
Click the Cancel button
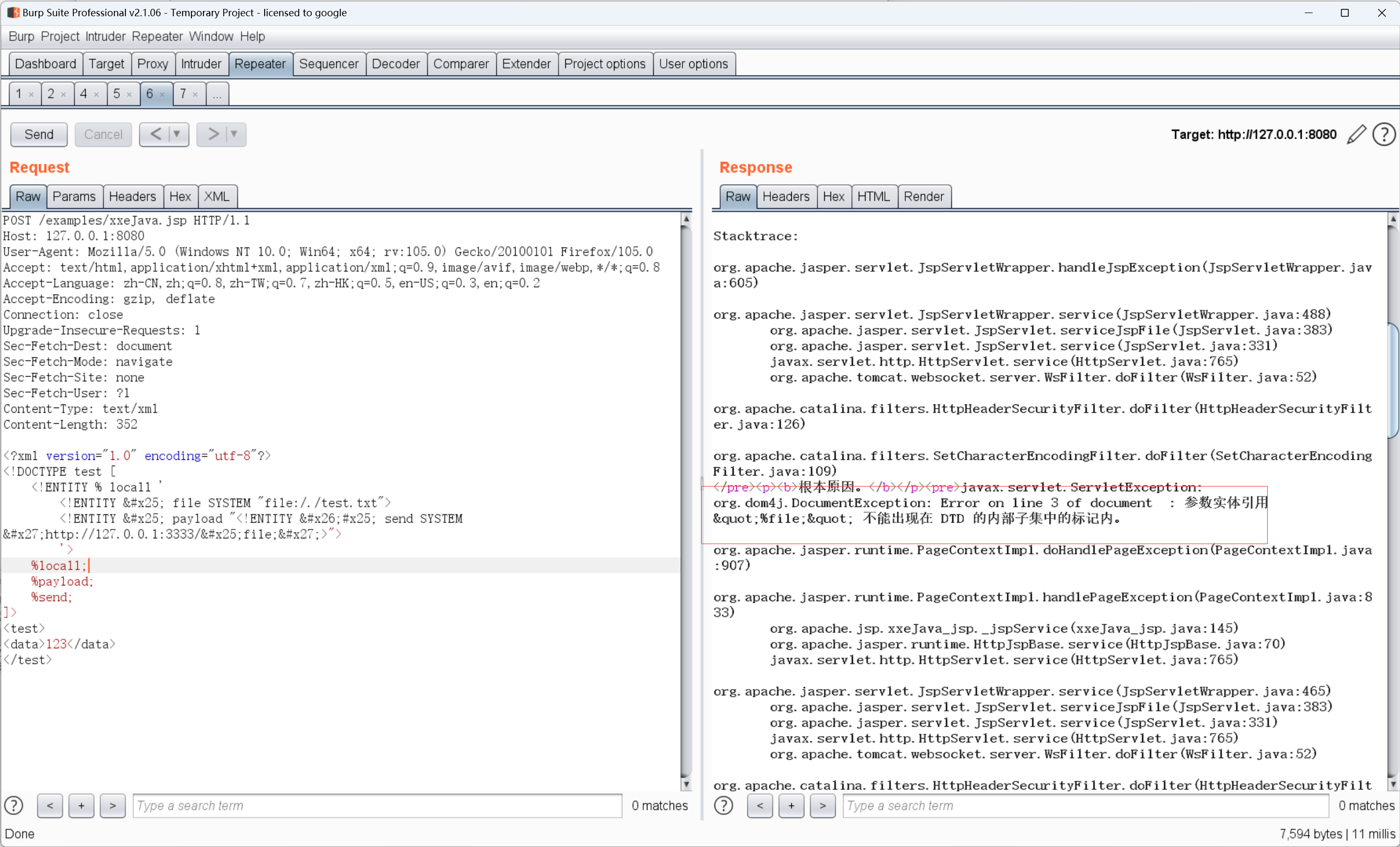click(103, 135)
